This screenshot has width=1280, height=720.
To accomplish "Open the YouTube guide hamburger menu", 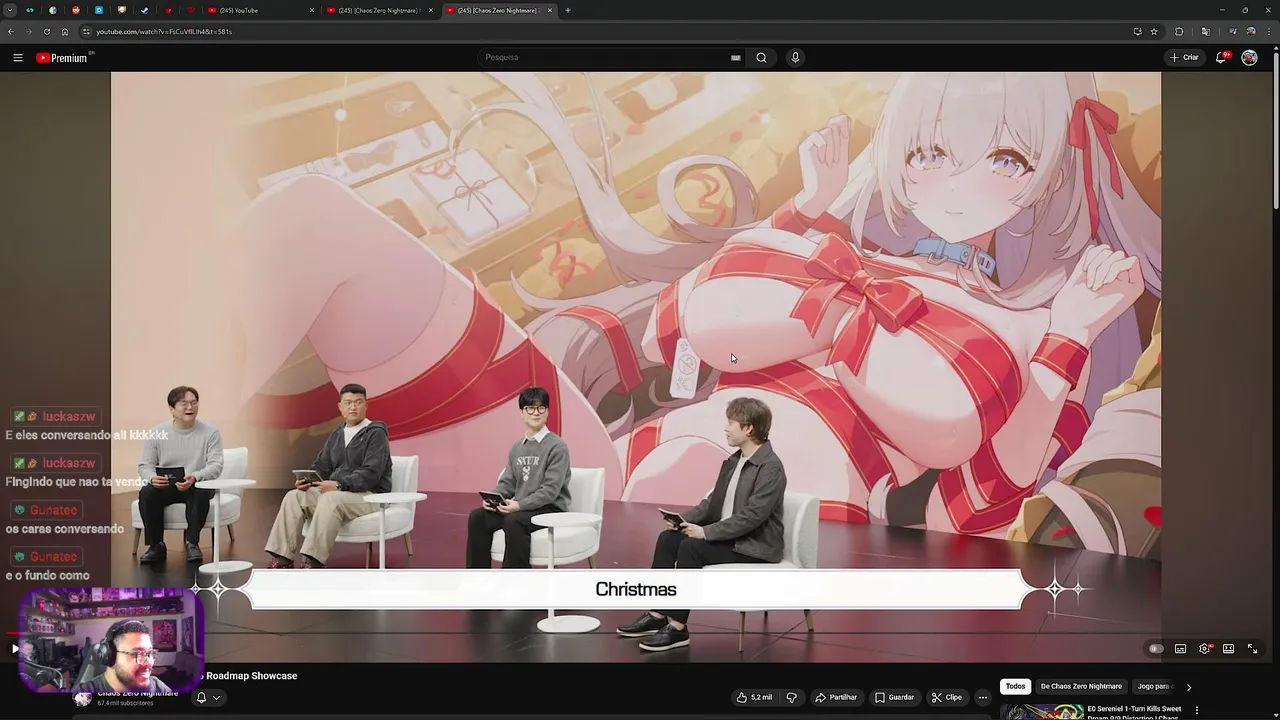I will [x=17, y=58].
